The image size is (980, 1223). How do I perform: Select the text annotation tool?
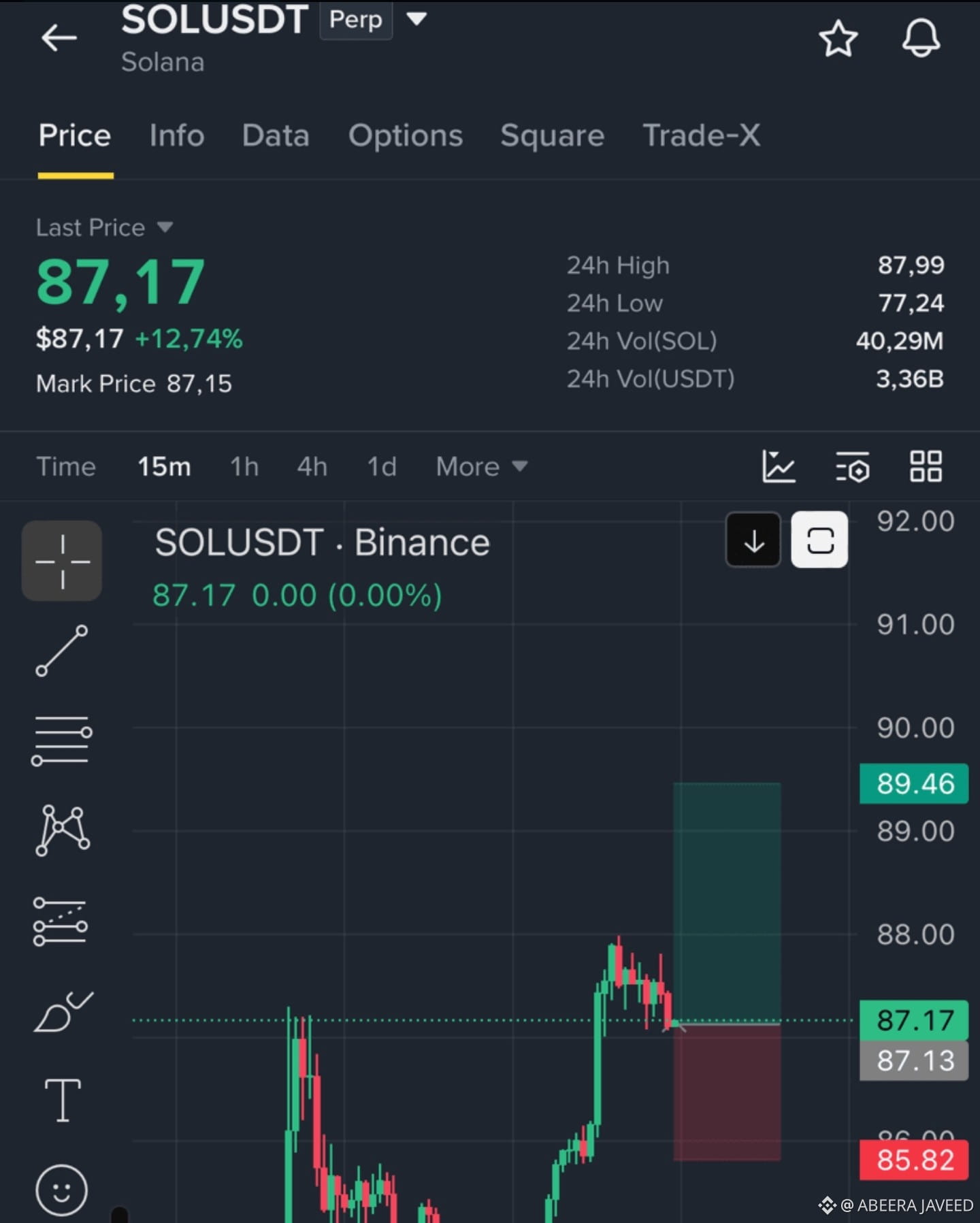pyautogui.click(x=63, y=1100)
